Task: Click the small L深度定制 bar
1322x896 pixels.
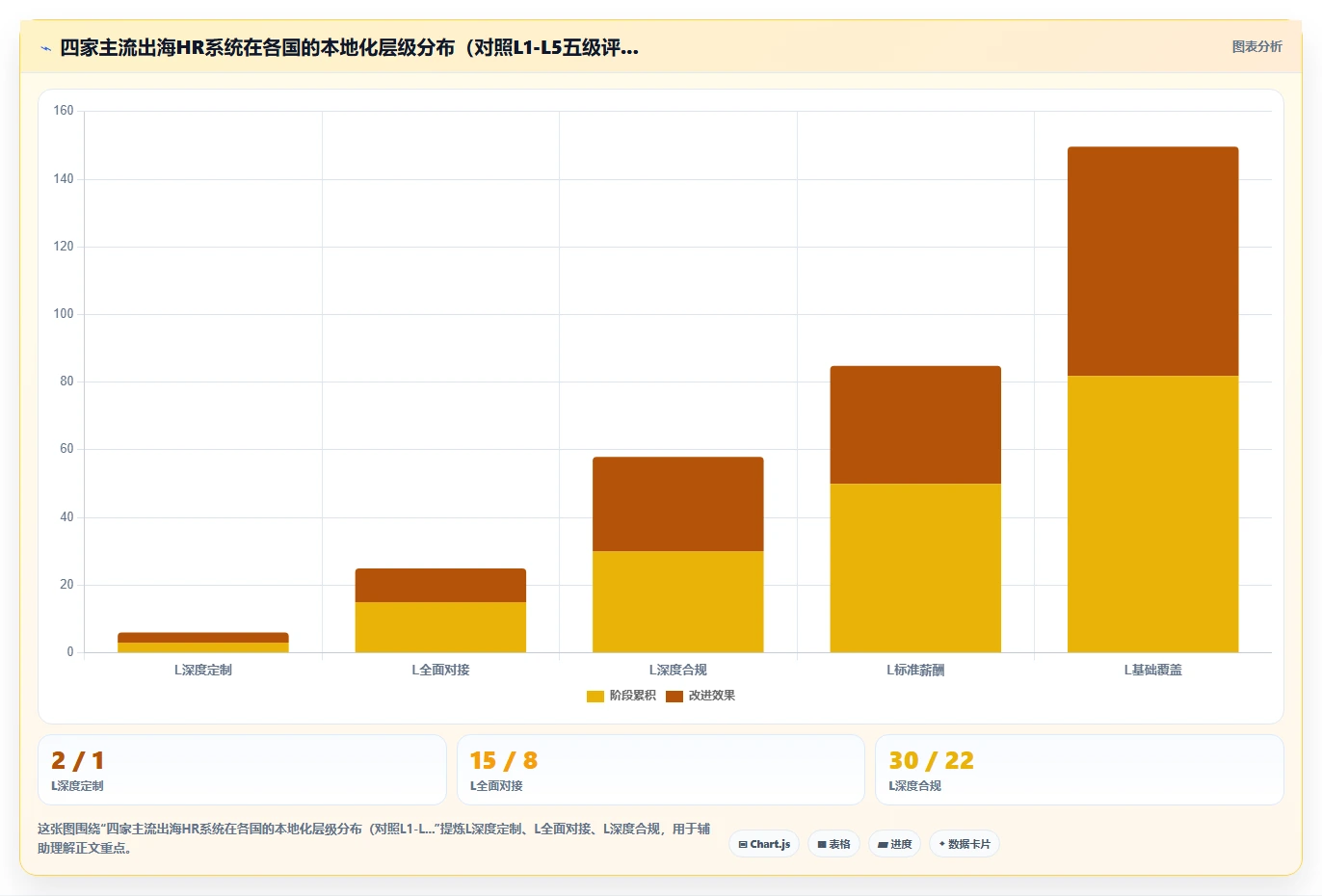Action: tap(203, 643)
